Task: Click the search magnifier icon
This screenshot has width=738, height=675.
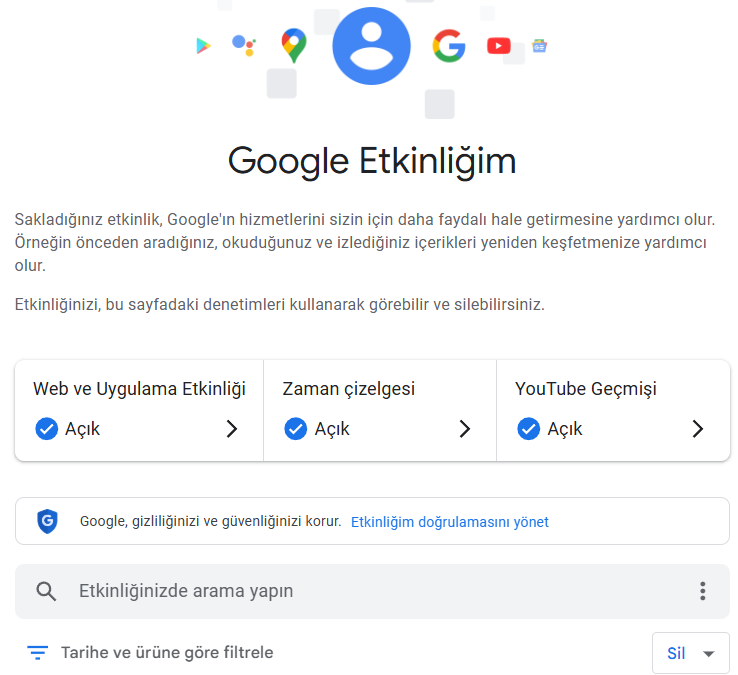Action: click(x=46, y=591)
